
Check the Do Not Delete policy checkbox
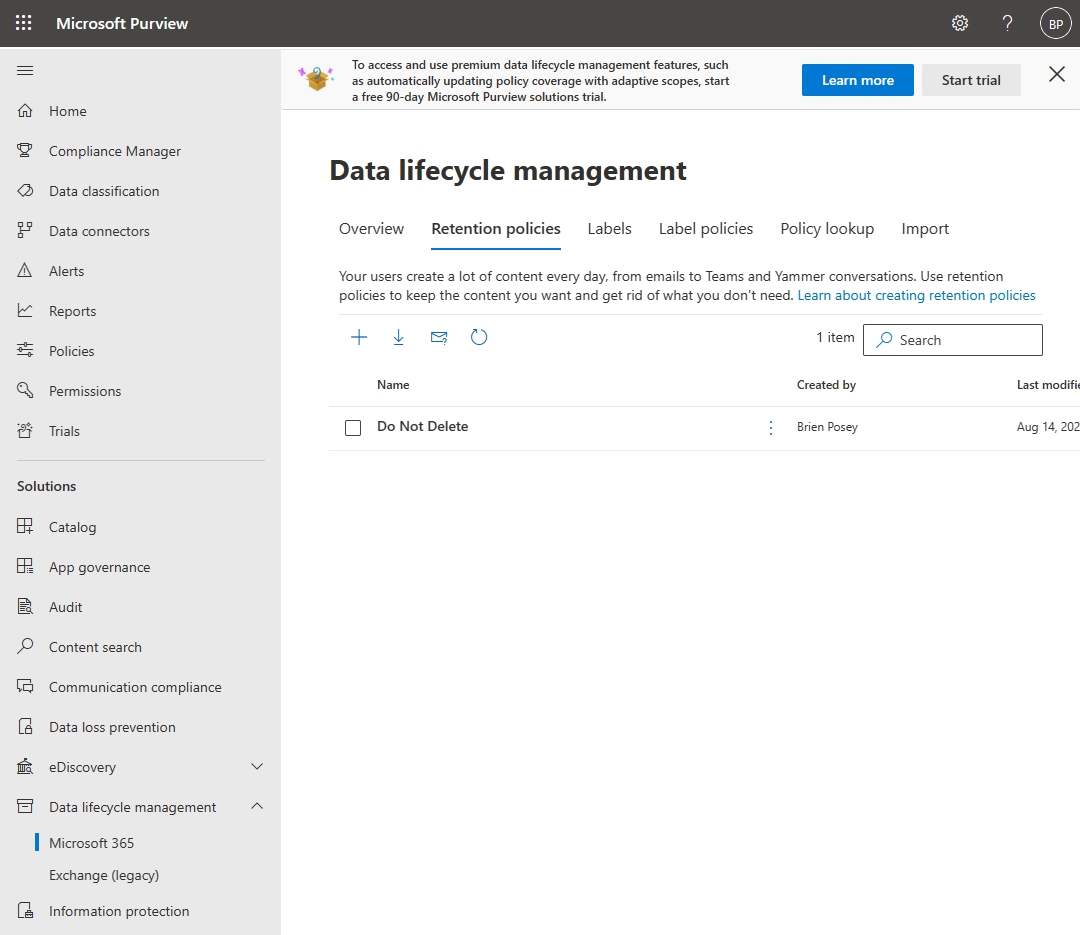pos(353,427)
